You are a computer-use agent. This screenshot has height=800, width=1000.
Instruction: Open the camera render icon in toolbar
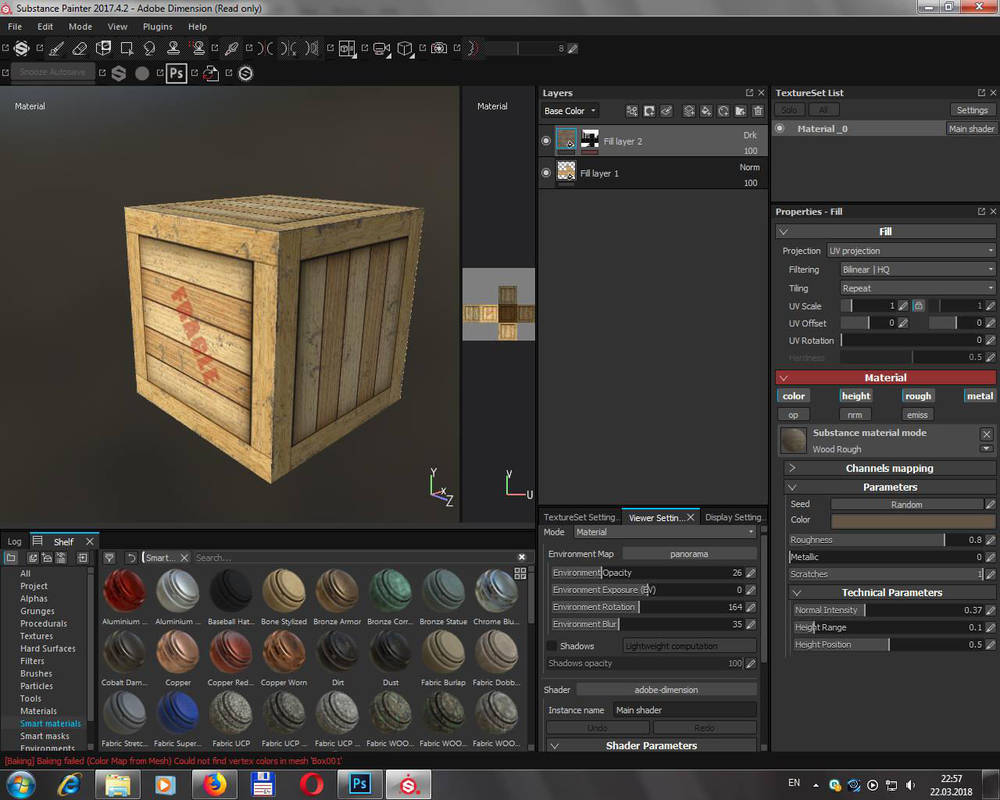coord(439,48)
